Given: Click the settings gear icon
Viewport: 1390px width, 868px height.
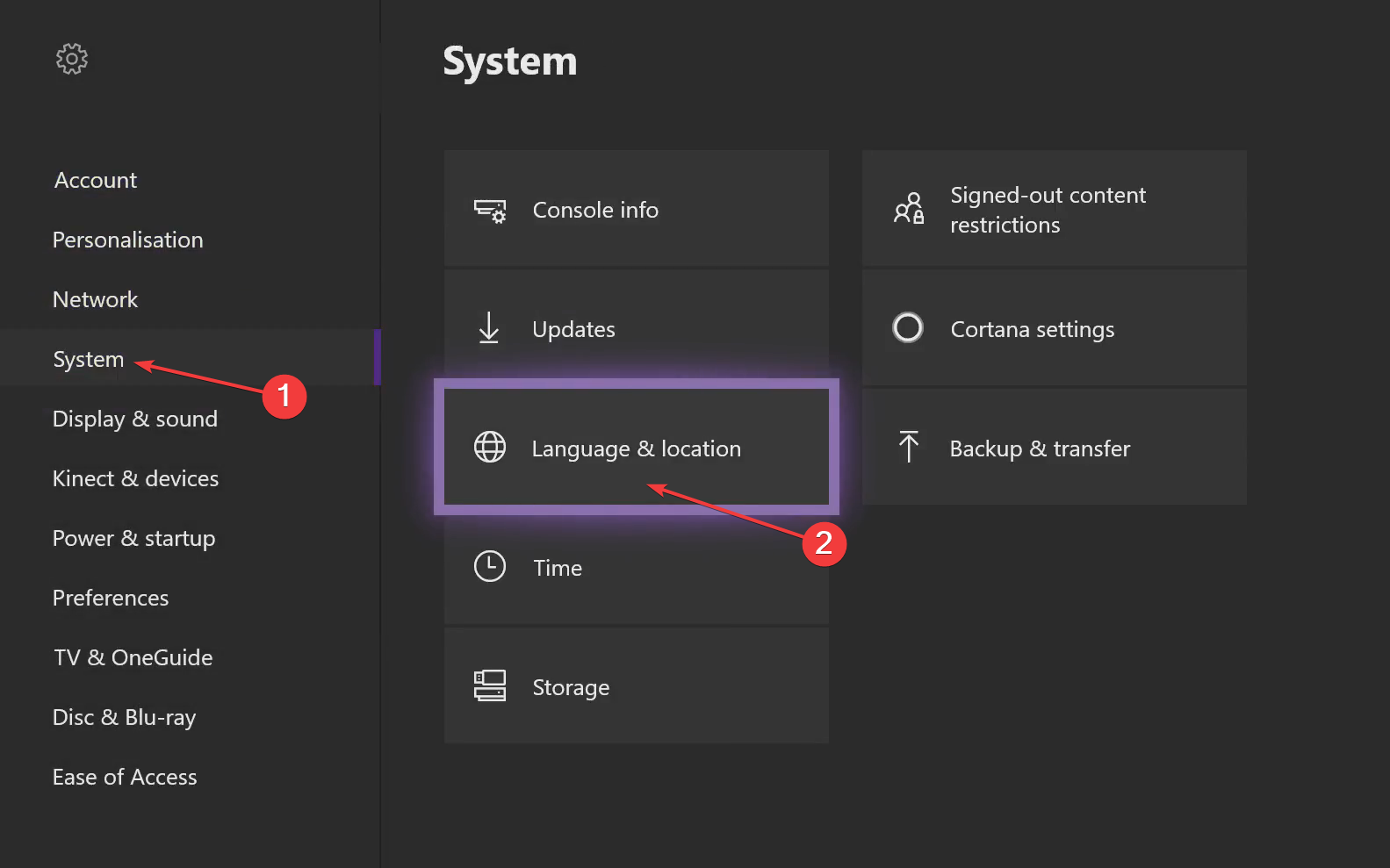Looking at the screenshot, I should click(x=72, y=59).
